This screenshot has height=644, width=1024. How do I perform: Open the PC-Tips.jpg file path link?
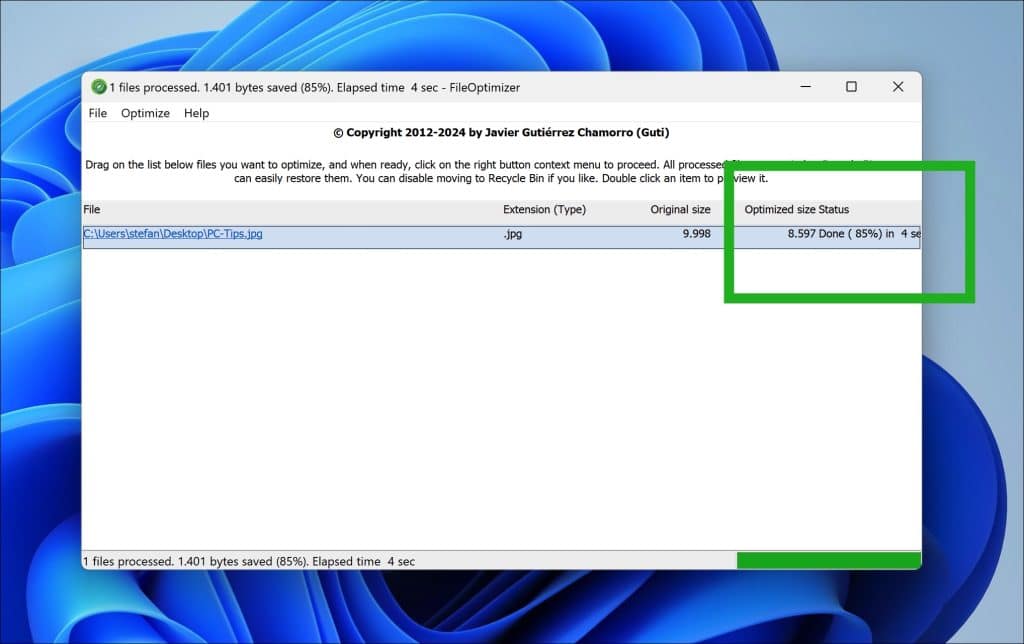coord(173,234)
